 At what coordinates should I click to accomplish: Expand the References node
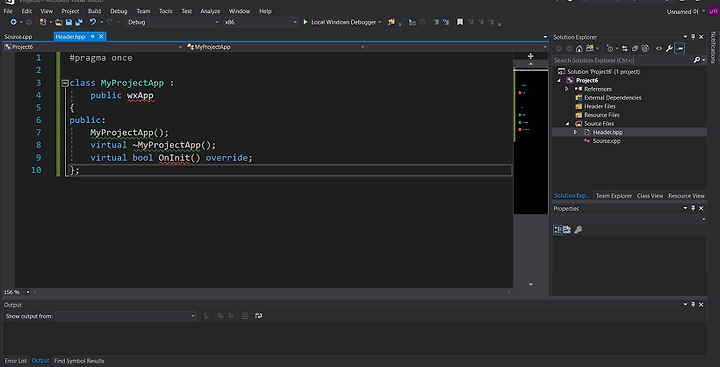click(567, 89)
